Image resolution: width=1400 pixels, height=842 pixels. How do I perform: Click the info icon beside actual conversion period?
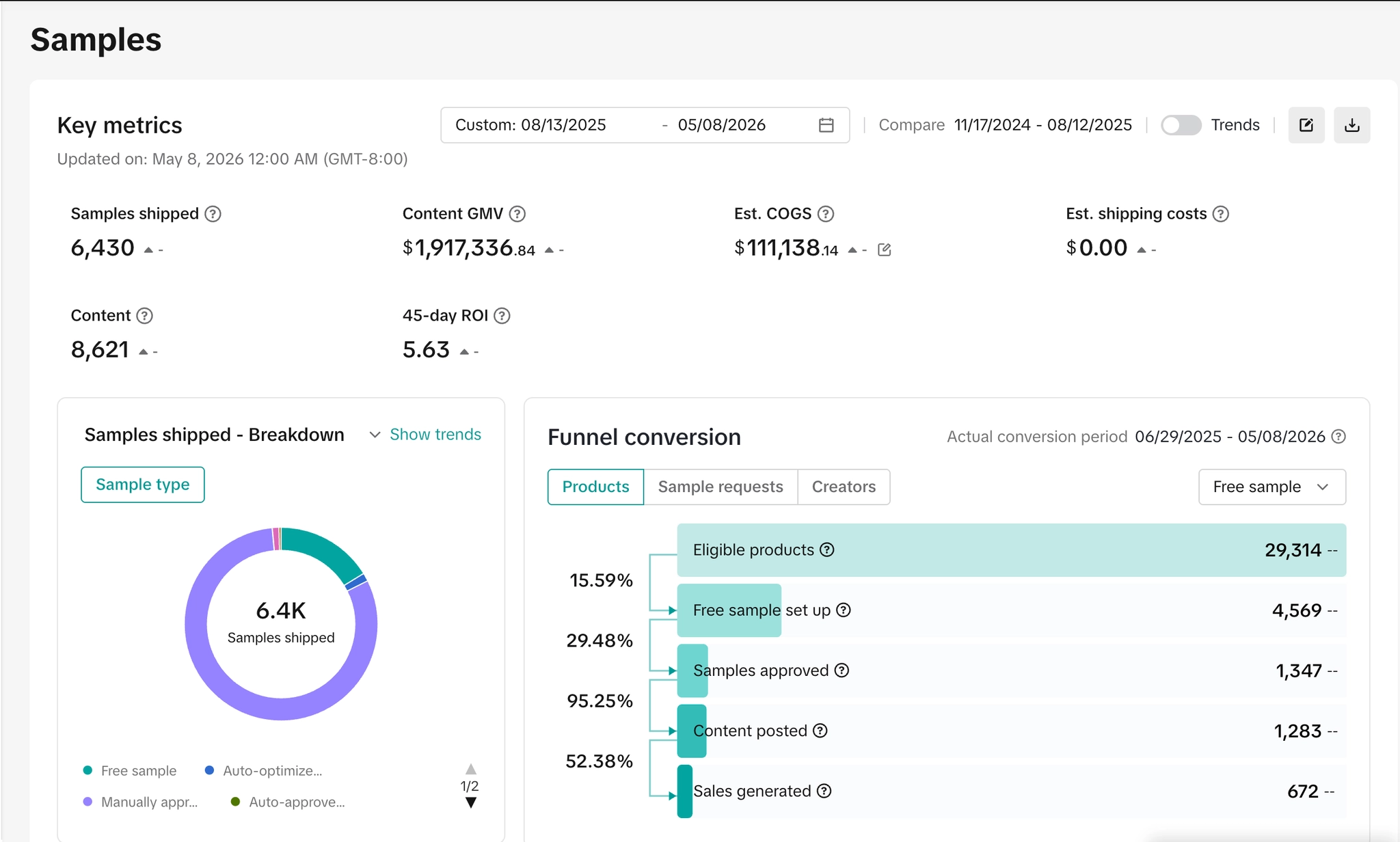pos(1338,437)
